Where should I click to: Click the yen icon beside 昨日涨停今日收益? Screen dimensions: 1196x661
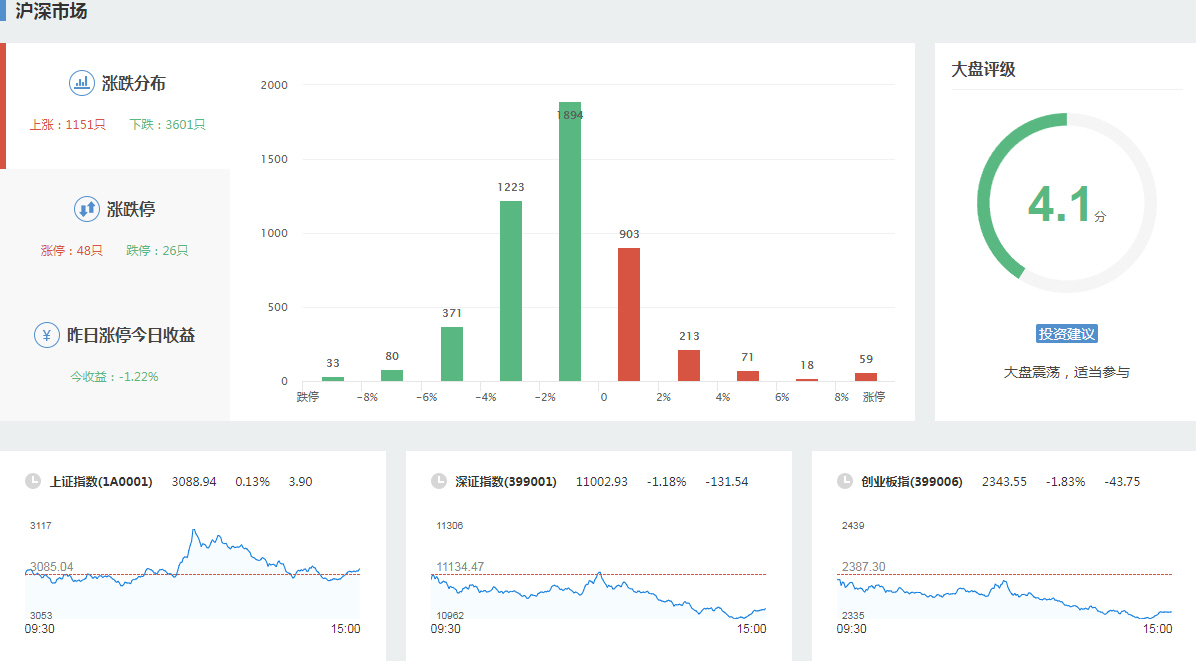47,335
